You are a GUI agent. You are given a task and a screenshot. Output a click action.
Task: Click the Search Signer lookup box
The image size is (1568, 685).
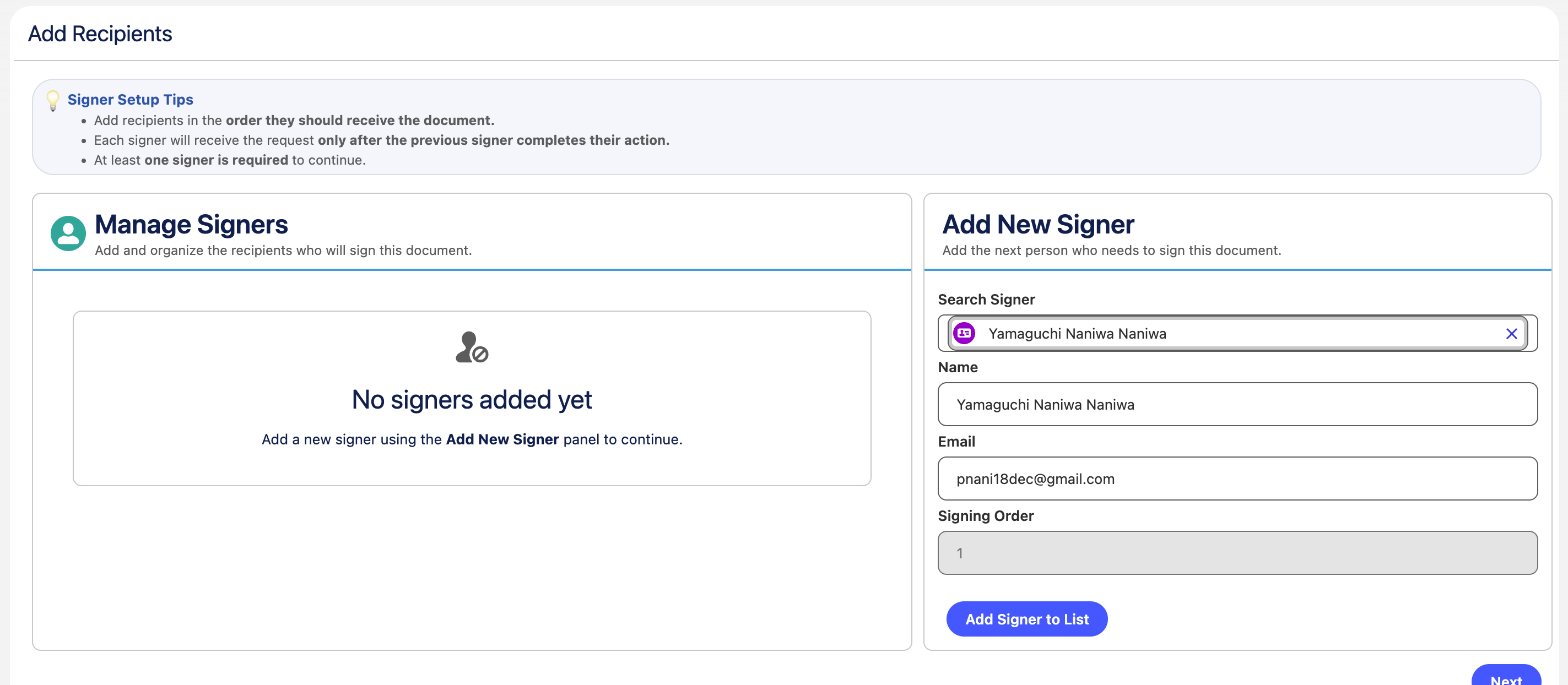coord(1237,333)
